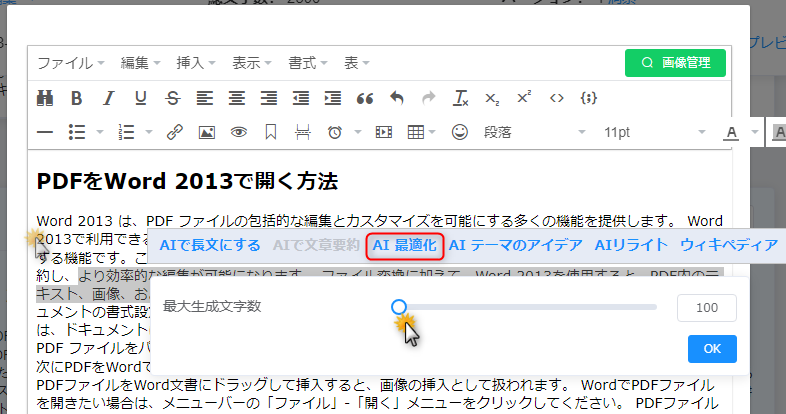Decrease indent of paragraph
This screenshot has height=414, width=786.
click(x=301, y=98)
